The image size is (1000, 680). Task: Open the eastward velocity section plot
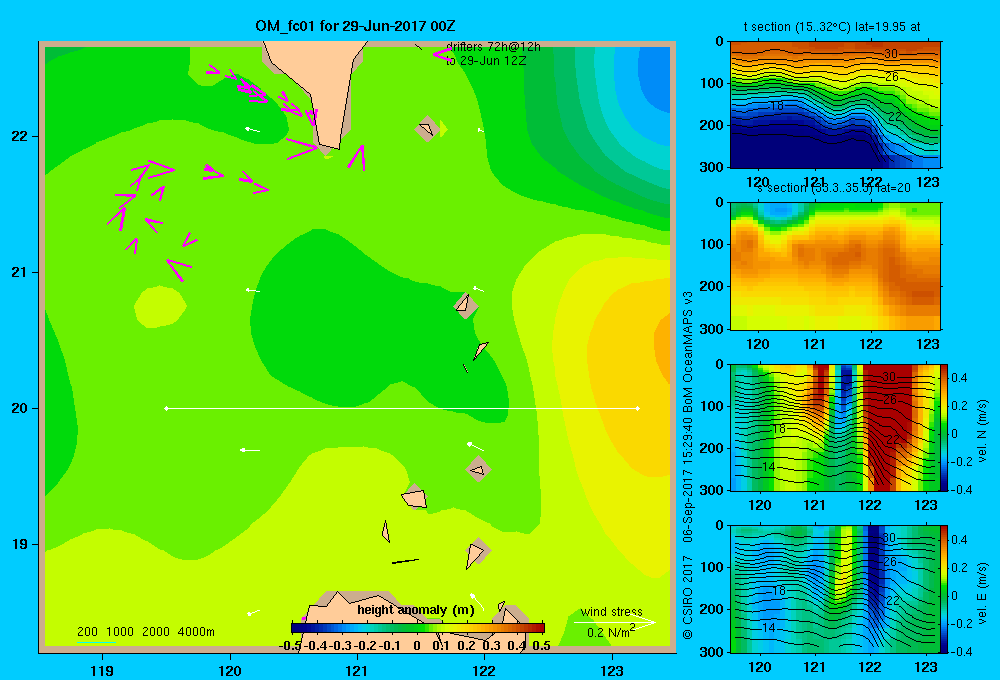[x=835, y=589]
